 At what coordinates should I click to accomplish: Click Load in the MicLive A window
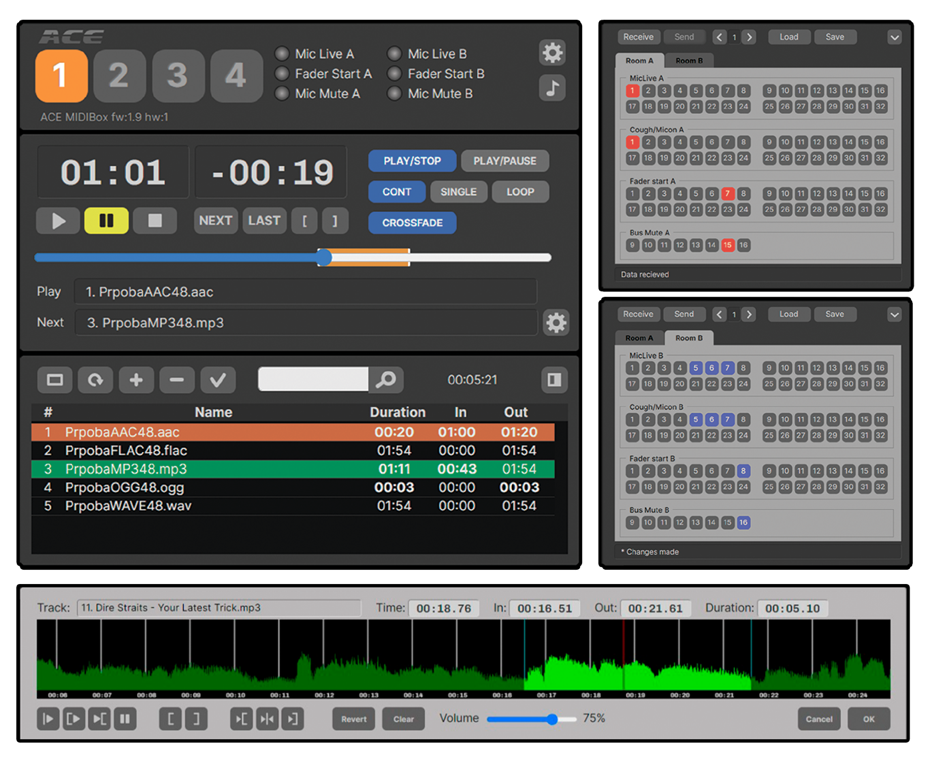[789, 37]
